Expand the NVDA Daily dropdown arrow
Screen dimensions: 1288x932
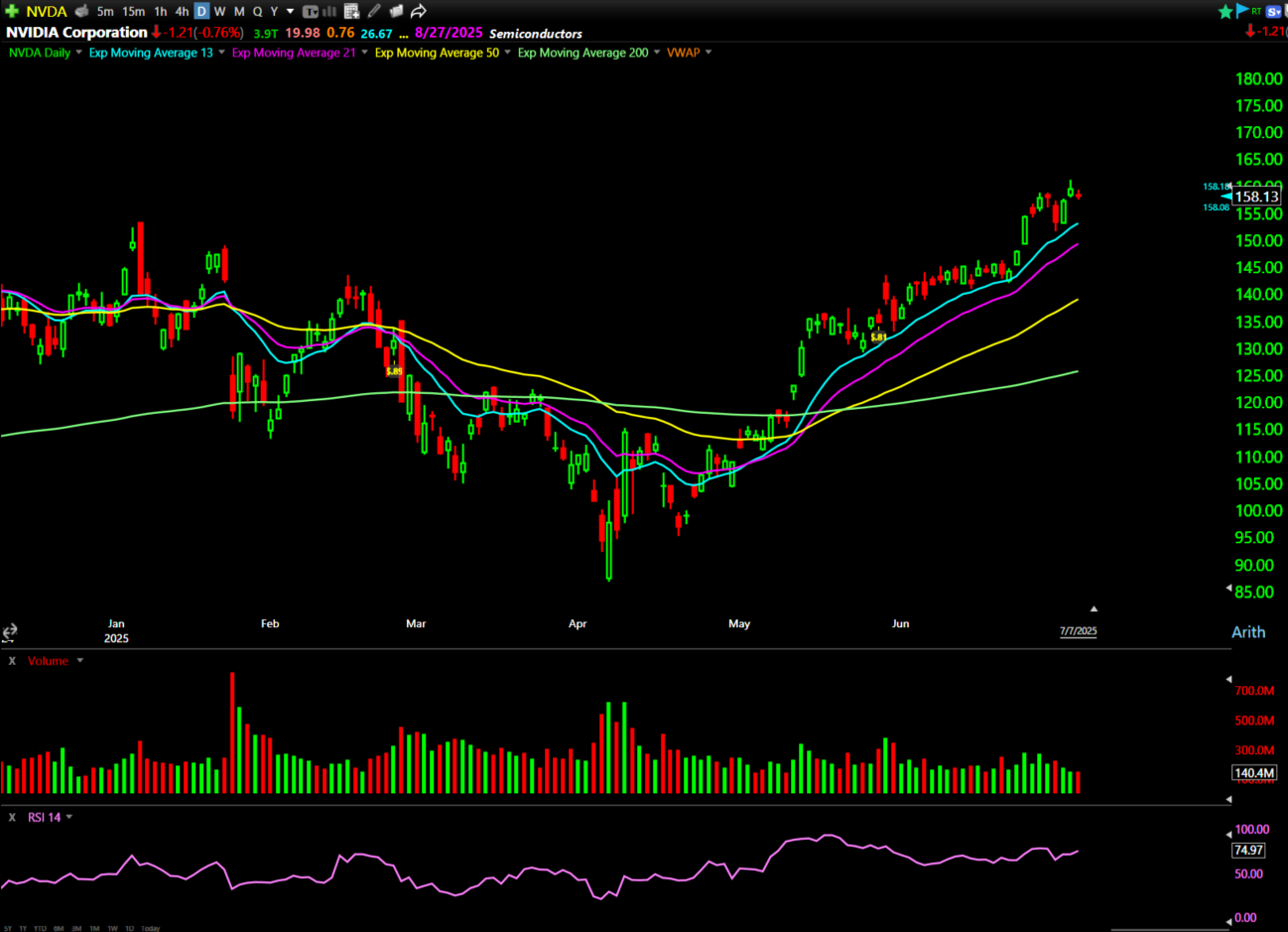coord(78,53)
